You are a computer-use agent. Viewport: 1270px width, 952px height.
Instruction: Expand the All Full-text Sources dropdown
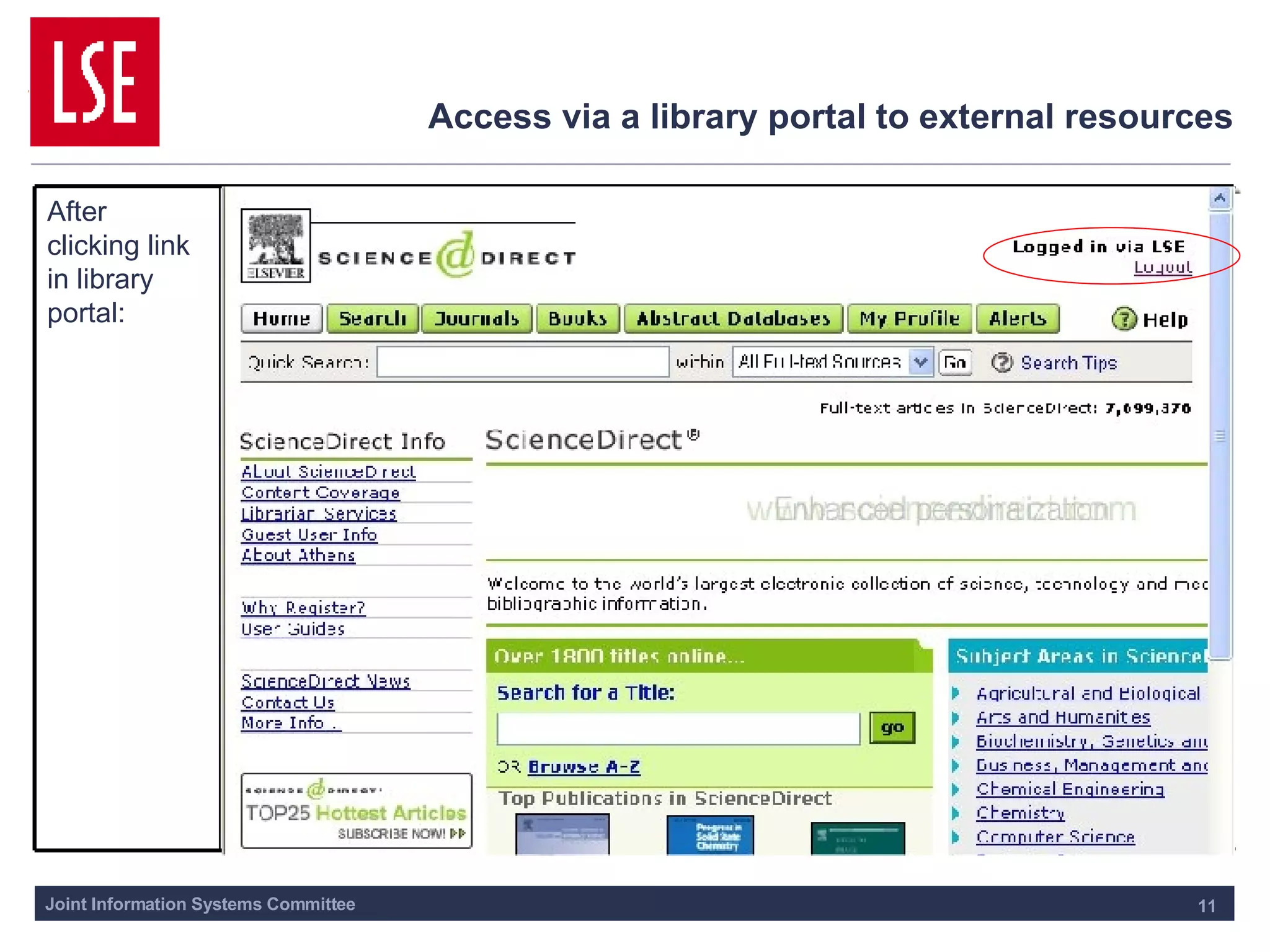(833, 362)
